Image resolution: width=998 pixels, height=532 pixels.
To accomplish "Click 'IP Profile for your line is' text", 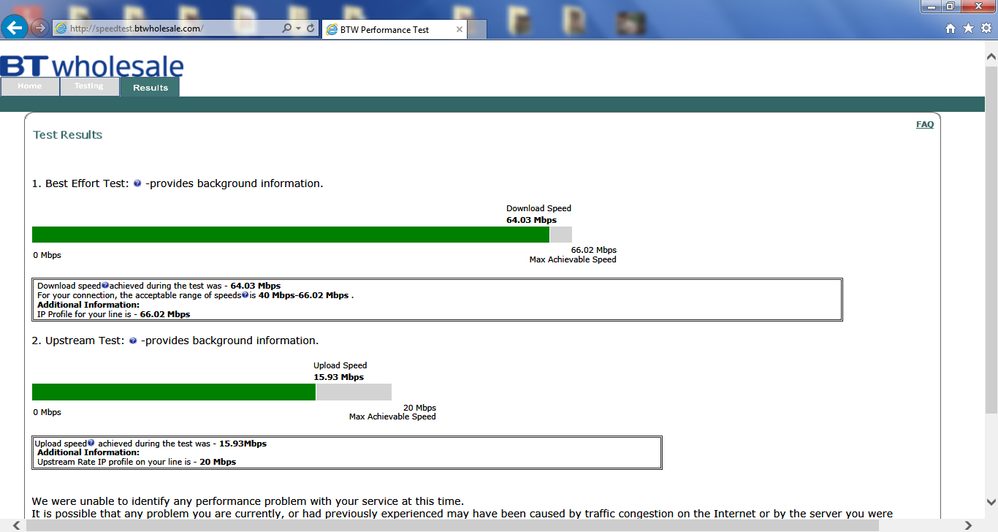I will 85,314.
